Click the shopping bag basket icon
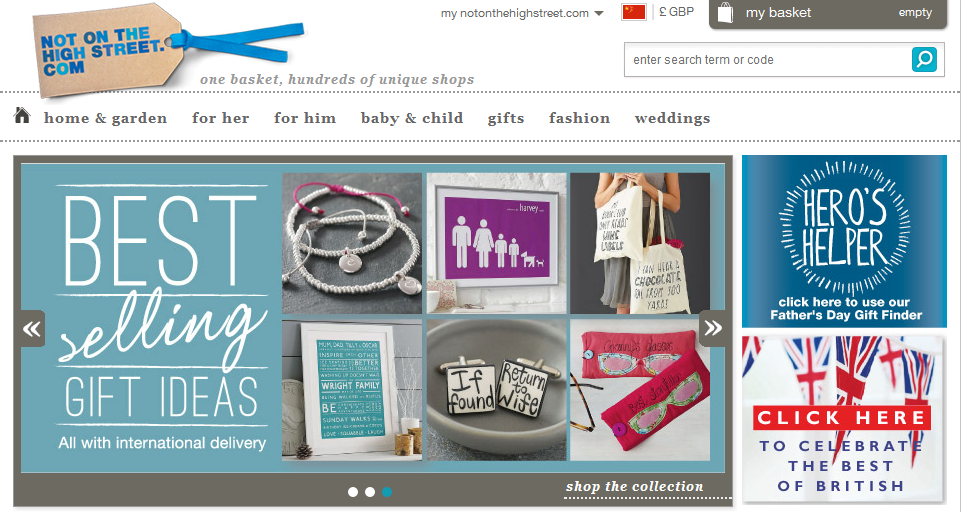The height and width of the screenshot is (512, 961). (725, 12)
